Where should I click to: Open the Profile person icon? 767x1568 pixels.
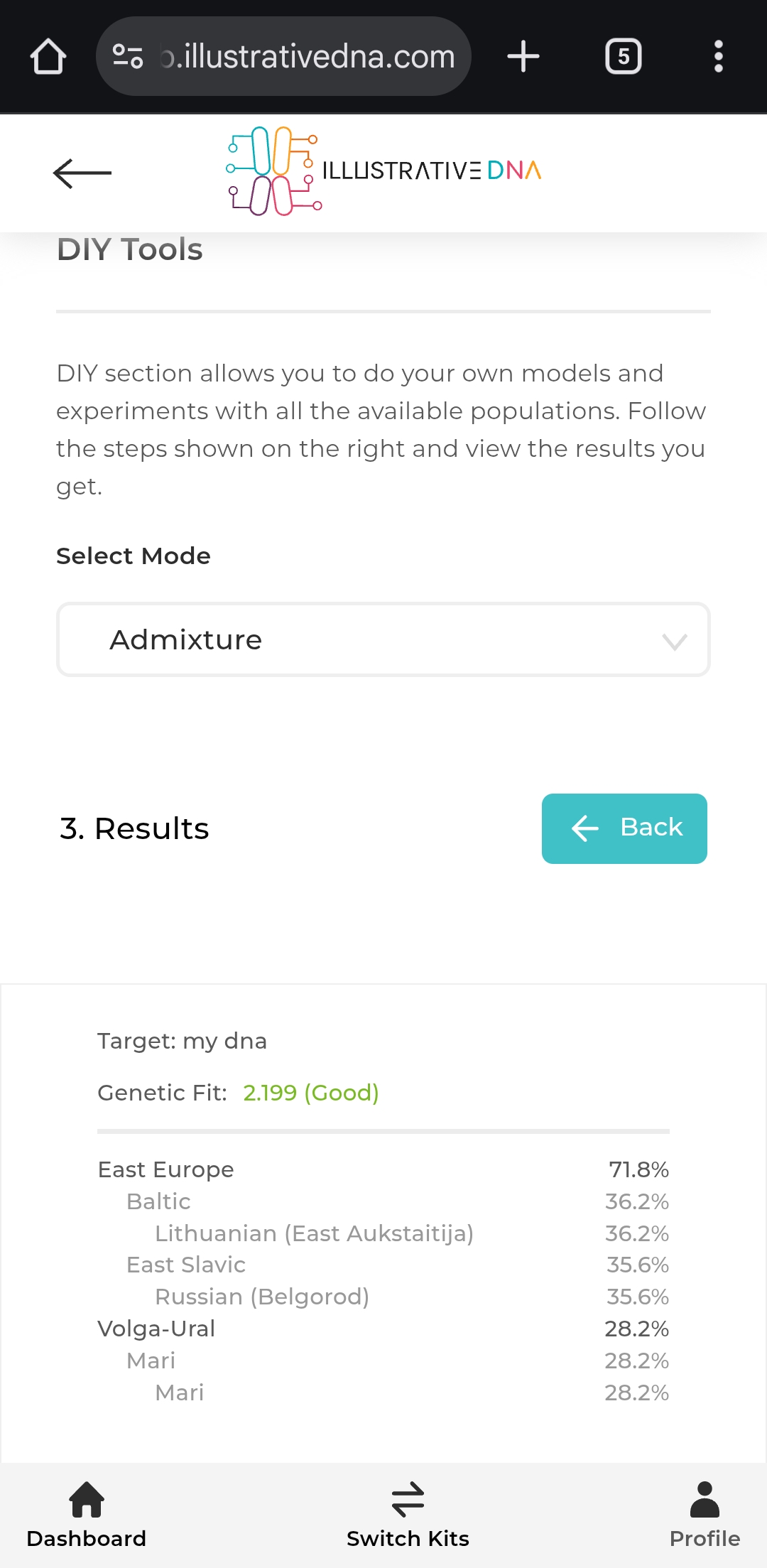704,1499
